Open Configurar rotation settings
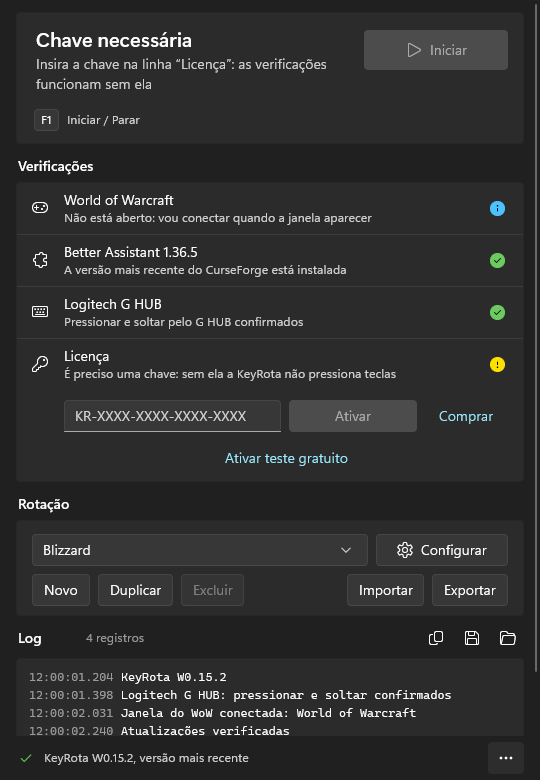540x780 pixels. (x=442, y=550)
